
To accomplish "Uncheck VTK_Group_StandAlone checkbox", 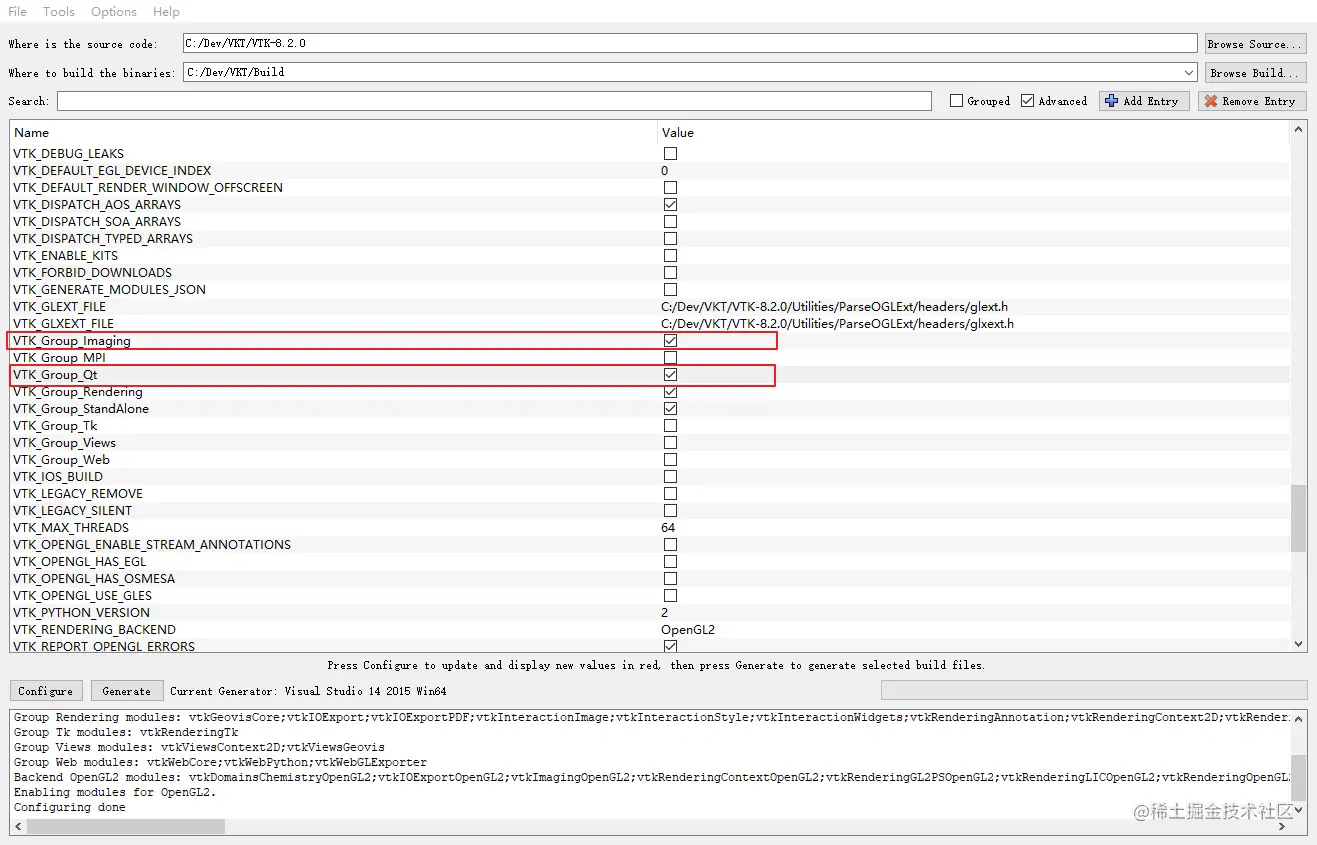I will [x=670, y=409].
